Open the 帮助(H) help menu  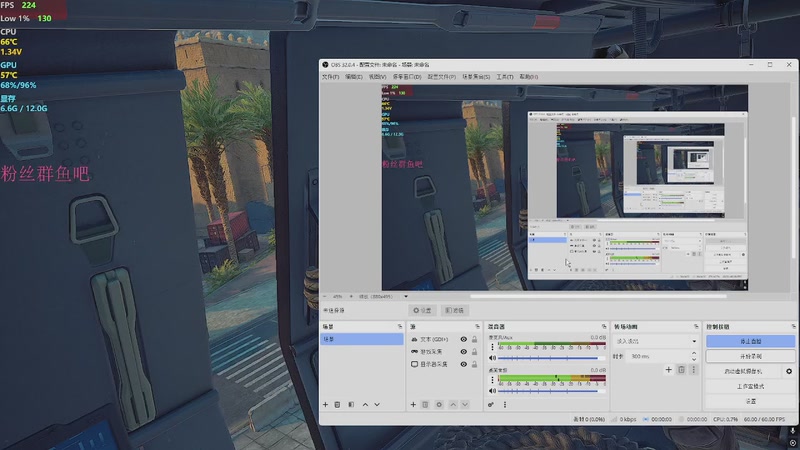click(529, 77)
